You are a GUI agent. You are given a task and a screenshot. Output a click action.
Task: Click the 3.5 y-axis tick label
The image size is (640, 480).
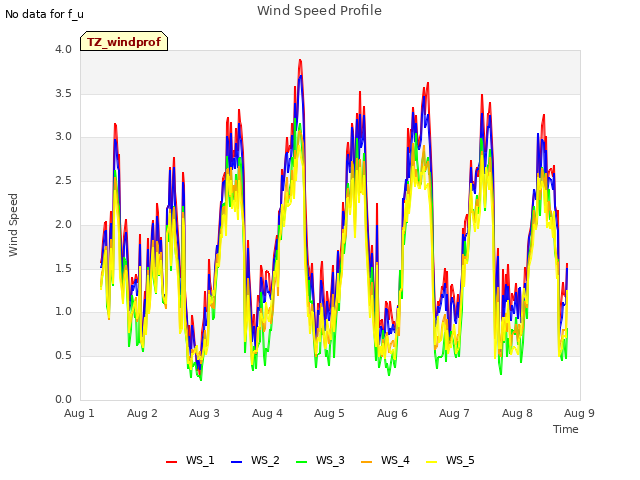coord(63,93)
